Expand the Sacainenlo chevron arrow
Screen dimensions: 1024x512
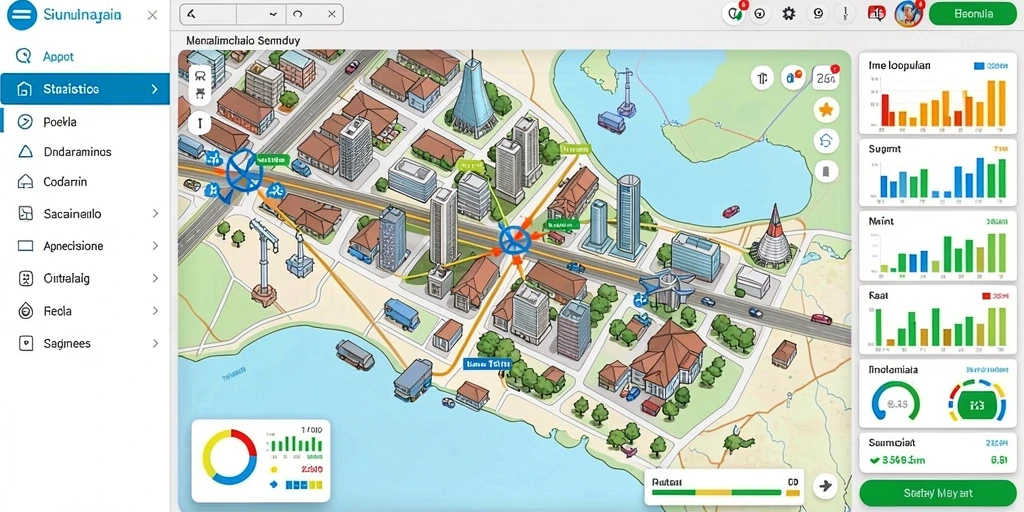[x=155, y=214]
